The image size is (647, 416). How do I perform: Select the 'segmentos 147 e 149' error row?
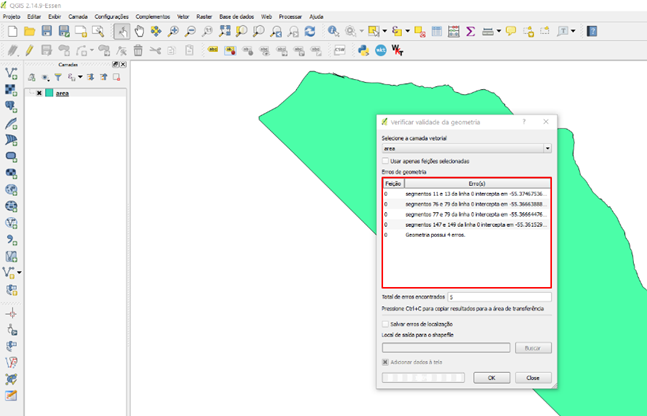tap(467, 225)
